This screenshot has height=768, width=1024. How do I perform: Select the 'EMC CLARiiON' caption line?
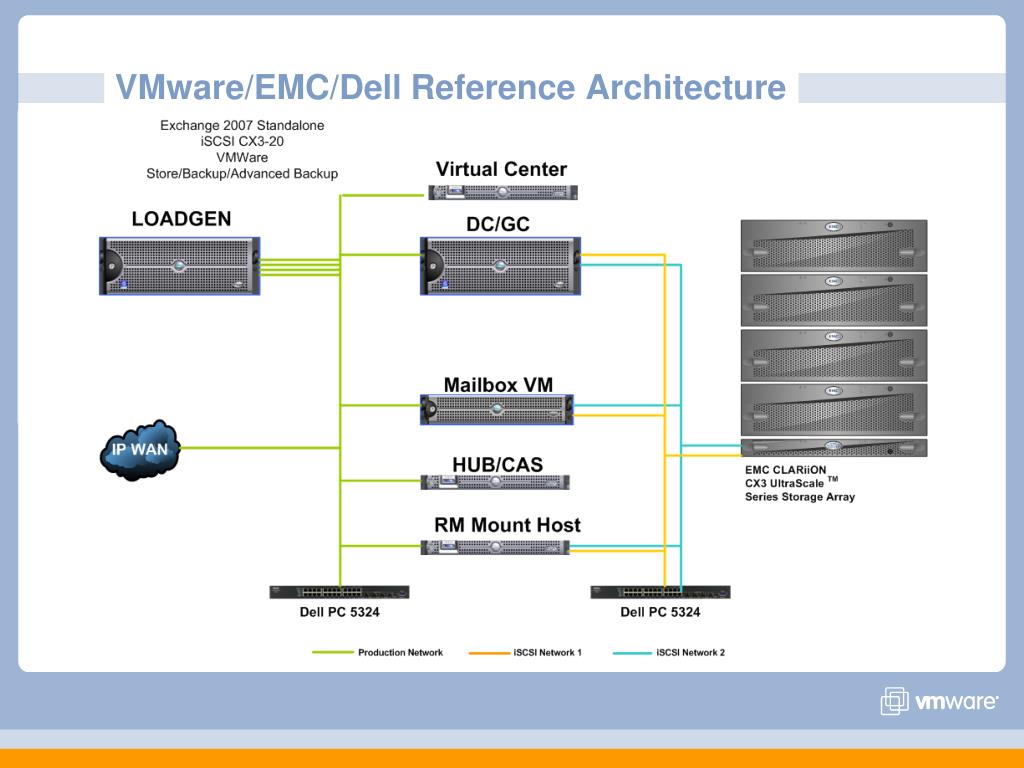tap(786, 470)
